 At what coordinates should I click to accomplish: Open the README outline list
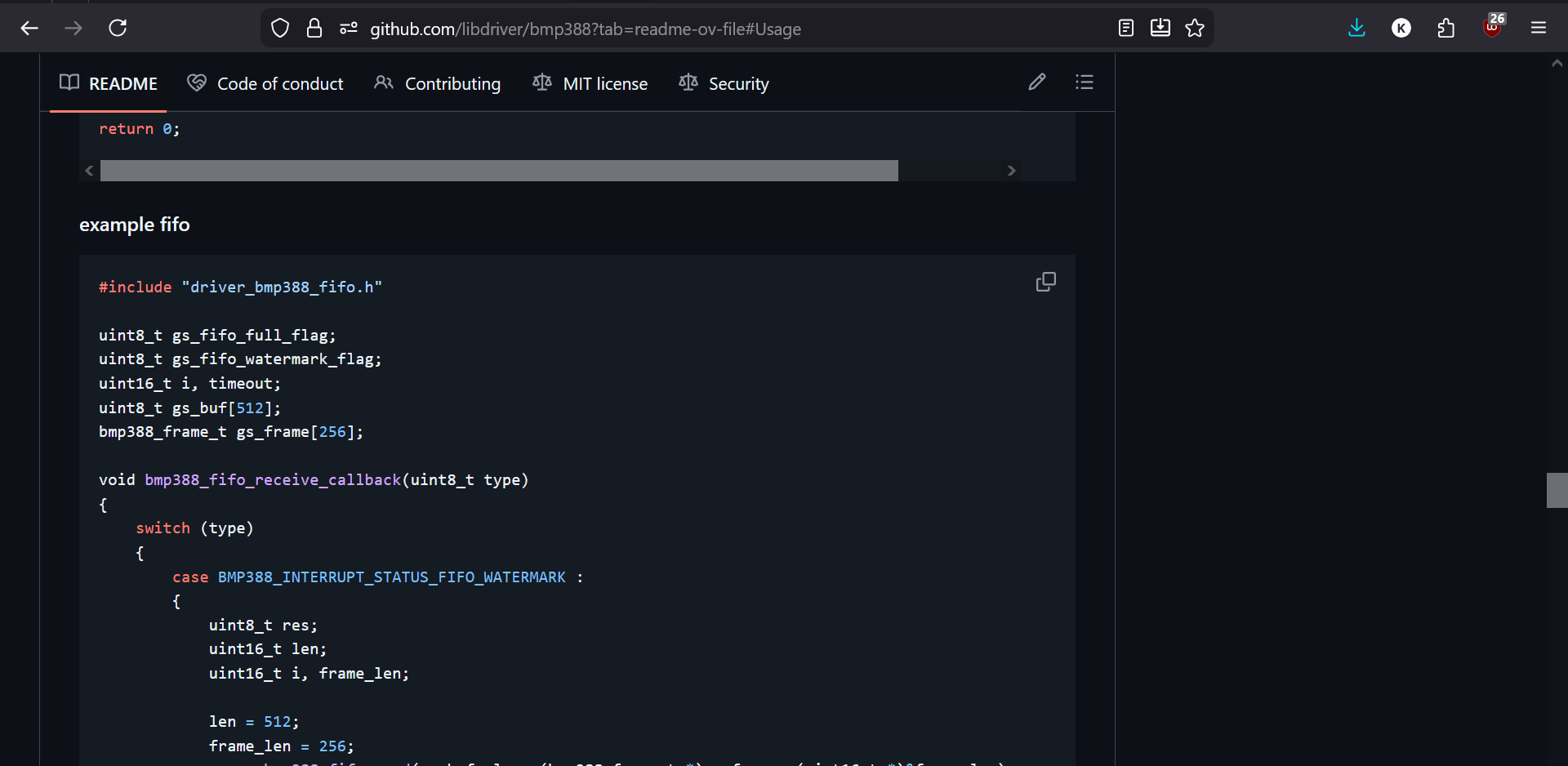tap(1085, 82)
